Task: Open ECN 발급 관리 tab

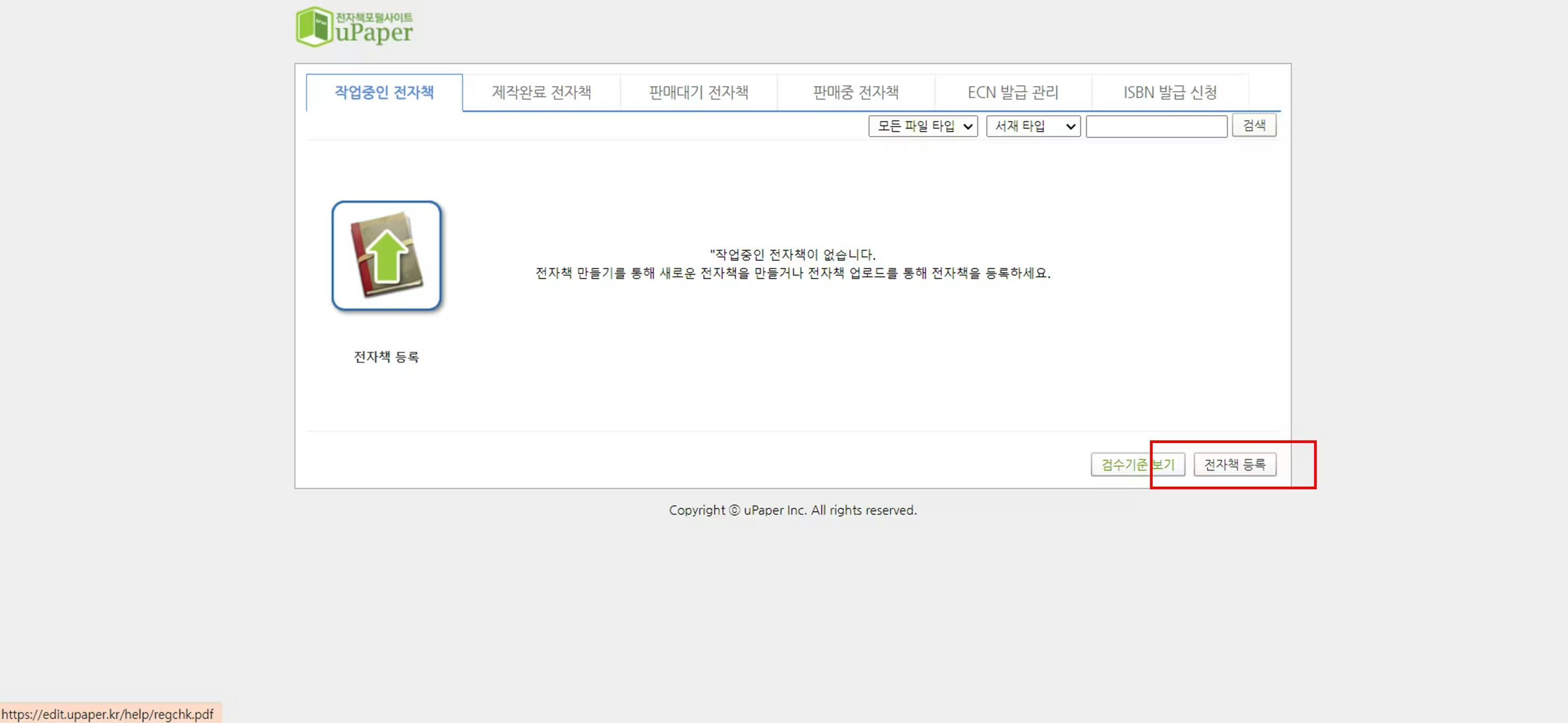Action: [1012, 92]
